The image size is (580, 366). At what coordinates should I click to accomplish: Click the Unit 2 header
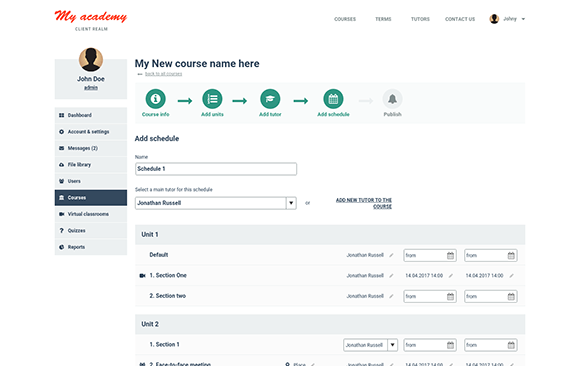(330, 324)
